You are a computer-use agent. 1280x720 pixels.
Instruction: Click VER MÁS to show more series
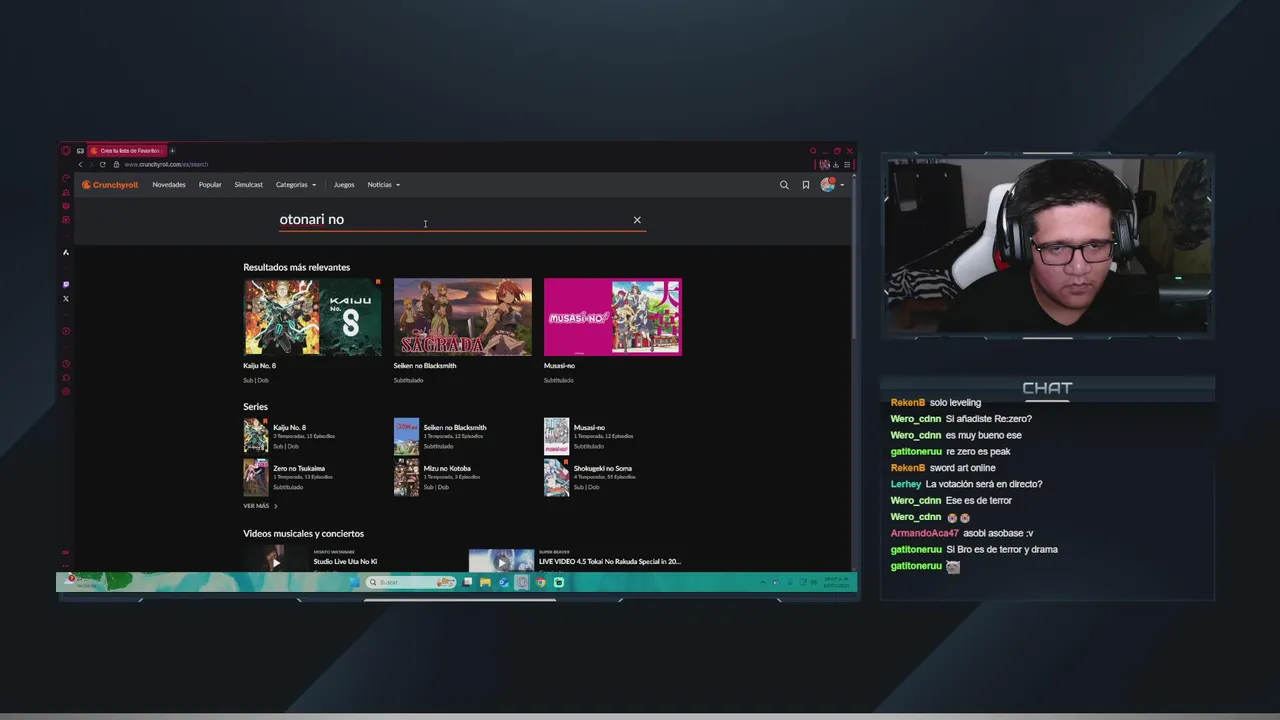[x=260, y=506]
